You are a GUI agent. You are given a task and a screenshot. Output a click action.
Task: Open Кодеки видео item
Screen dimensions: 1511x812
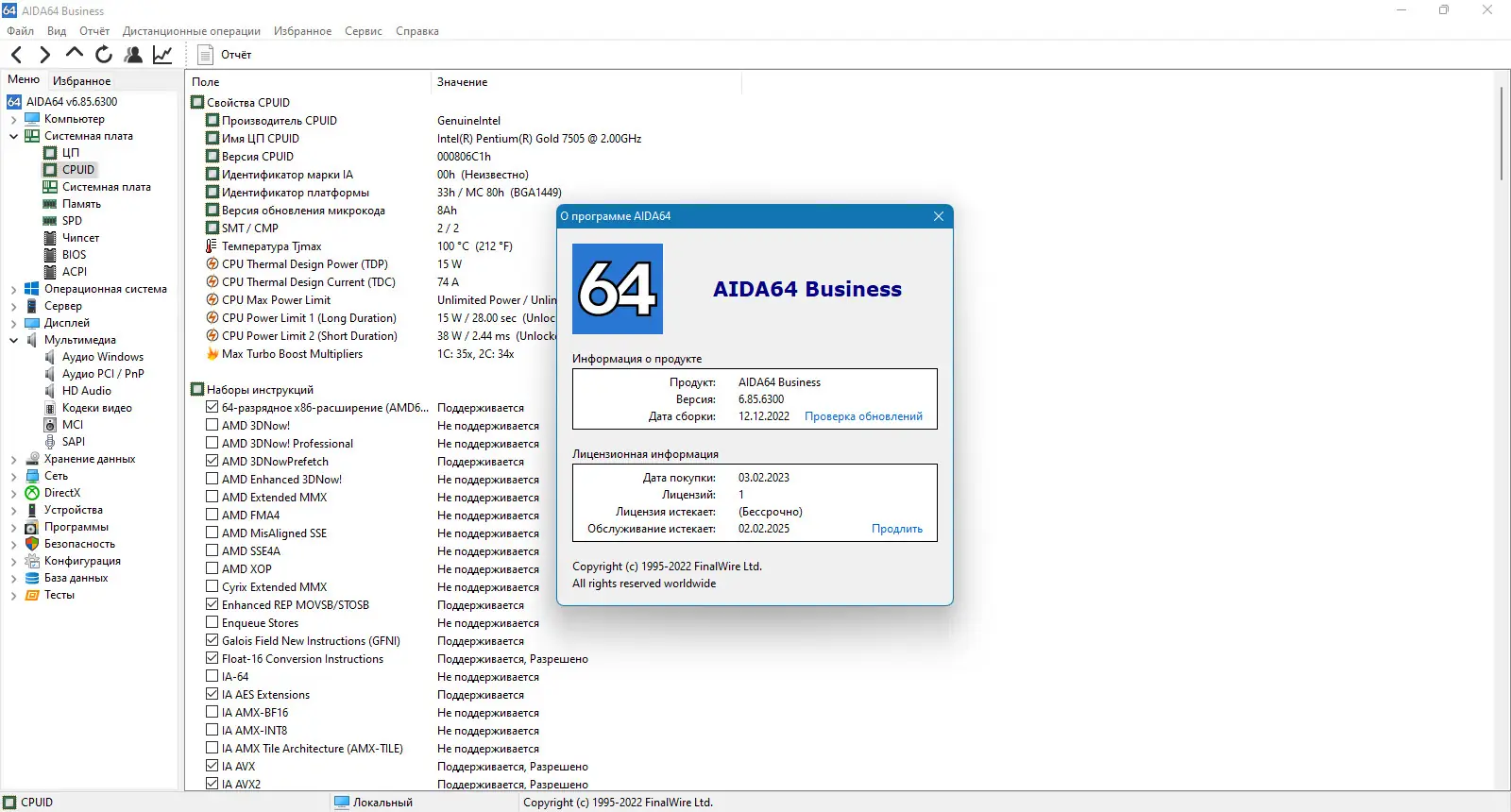point(97,408)
